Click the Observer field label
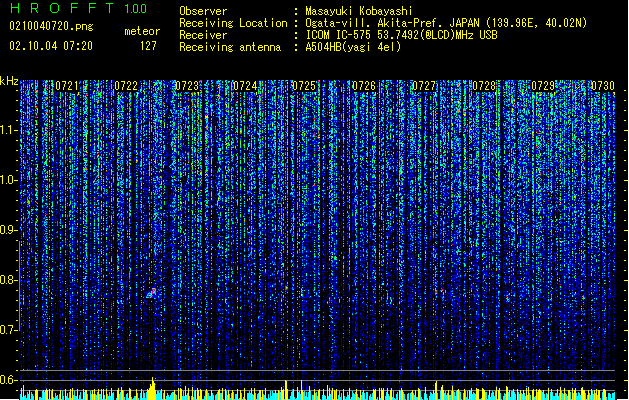 [203, 11]
